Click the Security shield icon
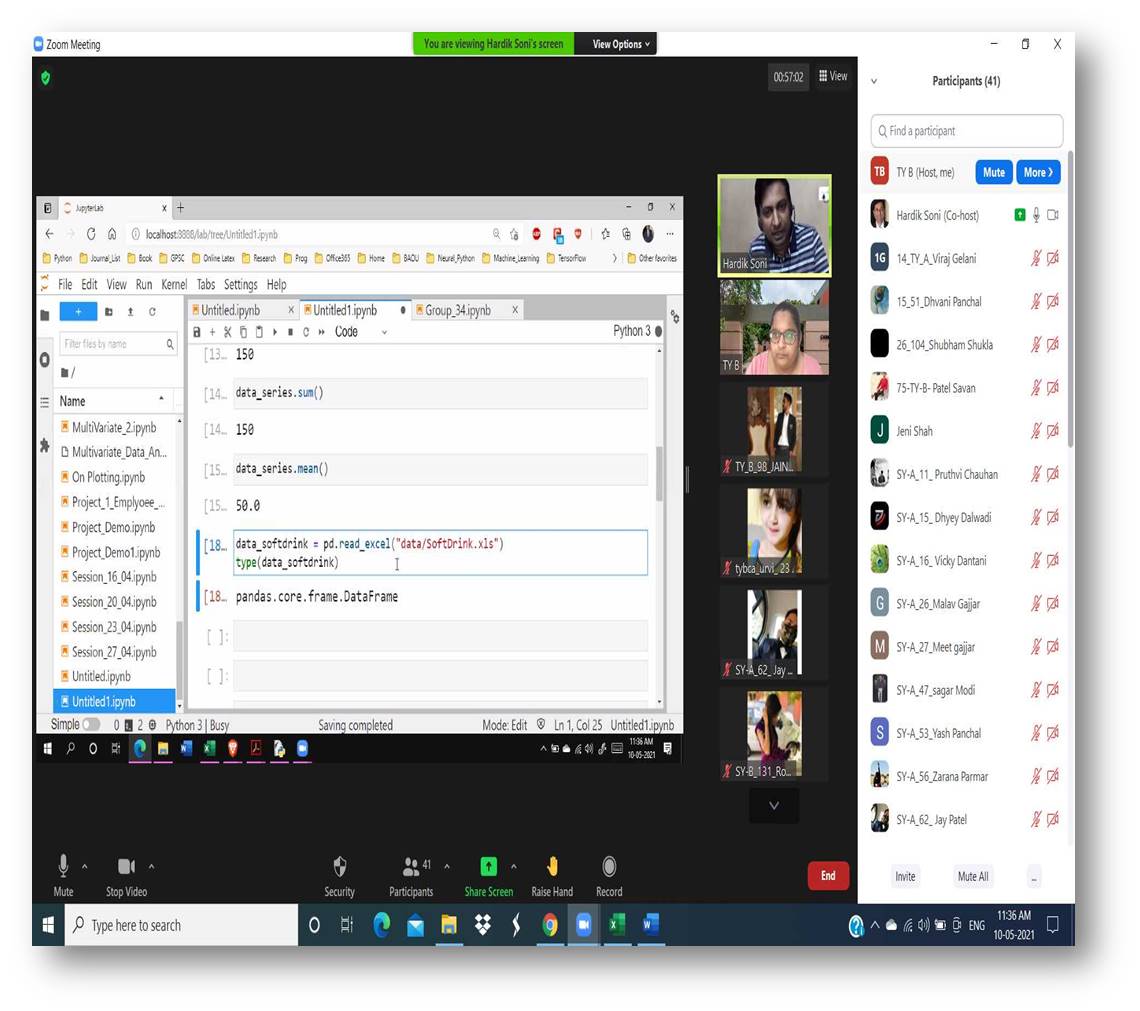 point(339,866)
